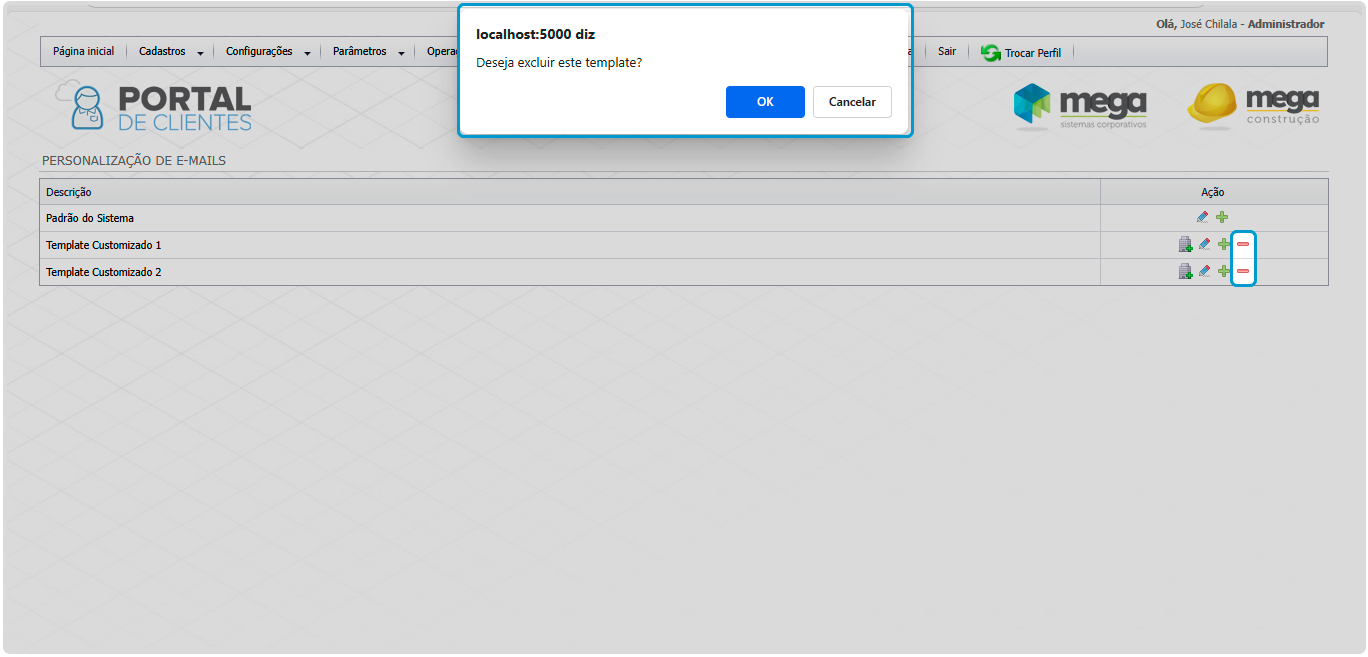
Task: Select the Template Customizado 2 row text
Action: [104, 272]
